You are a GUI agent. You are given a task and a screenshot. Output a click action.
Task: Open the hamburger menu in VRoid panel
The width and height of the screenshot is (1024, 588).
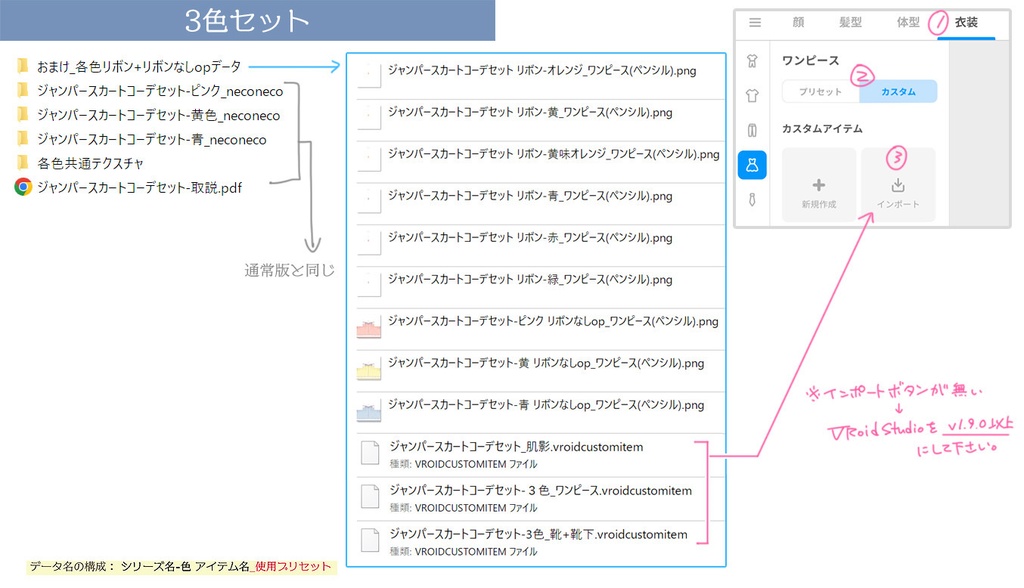point(754,22)
